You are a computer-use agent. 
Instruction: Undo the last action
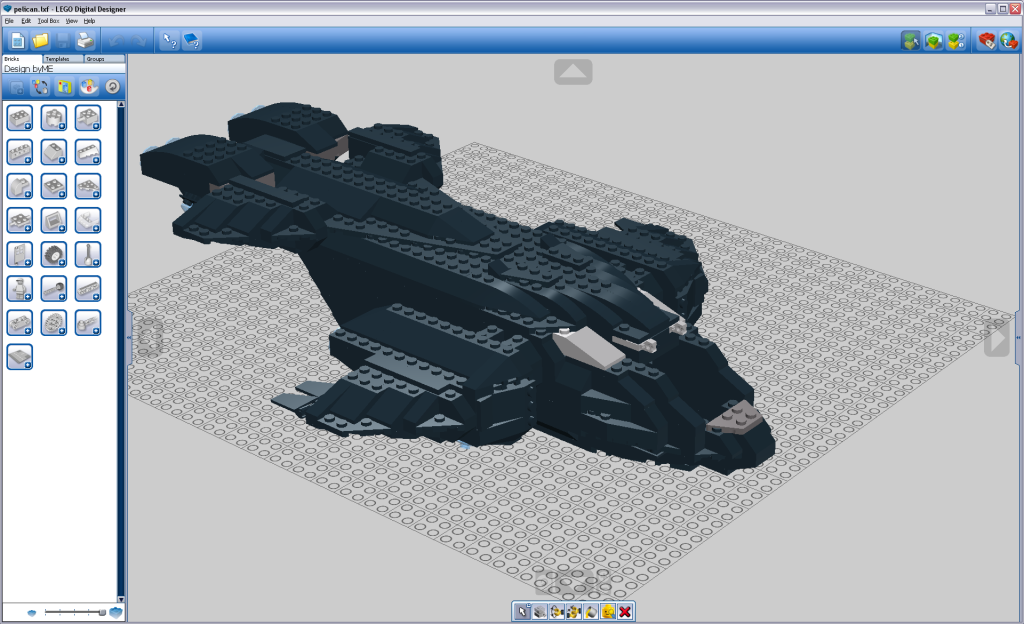click(x=116, y=40)
